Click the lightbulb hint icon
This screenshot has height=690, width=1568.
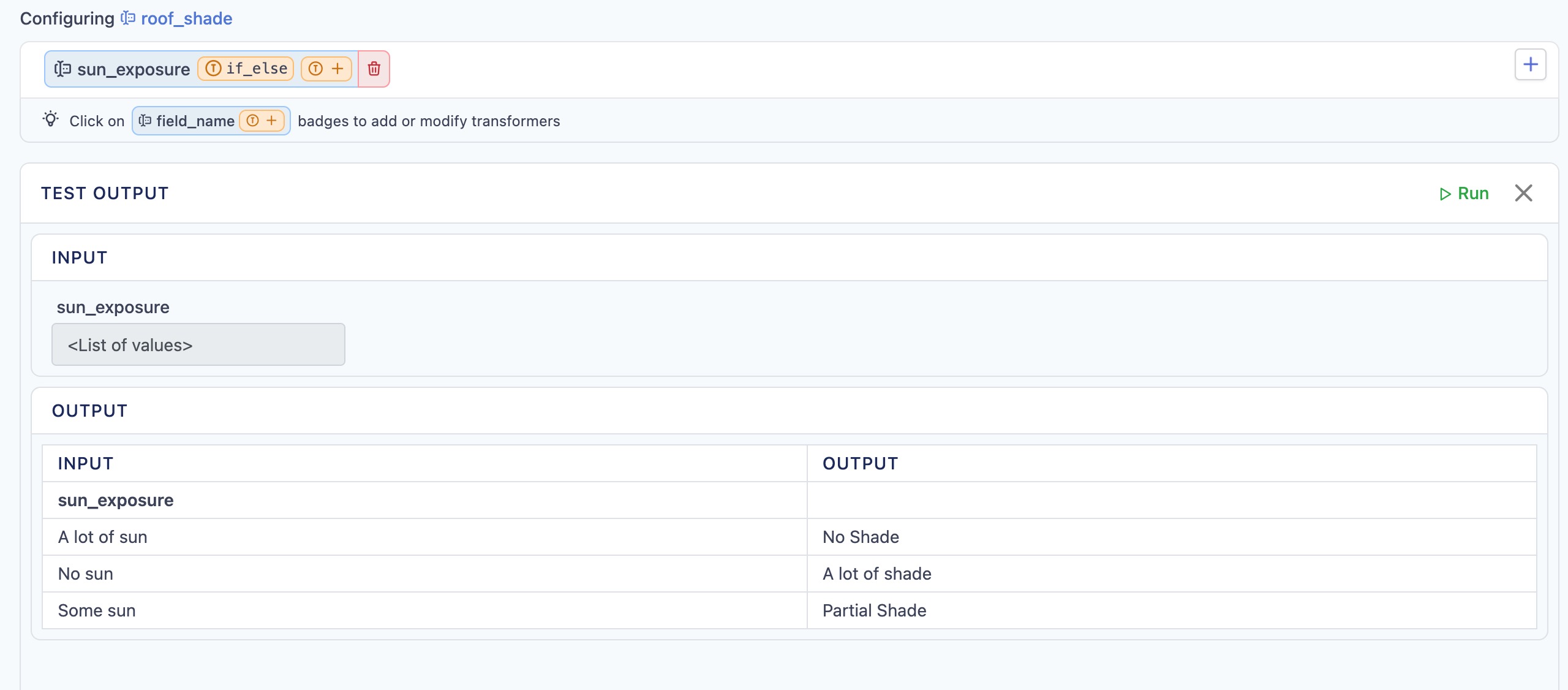pyautogui.click(x=51, y=119)
